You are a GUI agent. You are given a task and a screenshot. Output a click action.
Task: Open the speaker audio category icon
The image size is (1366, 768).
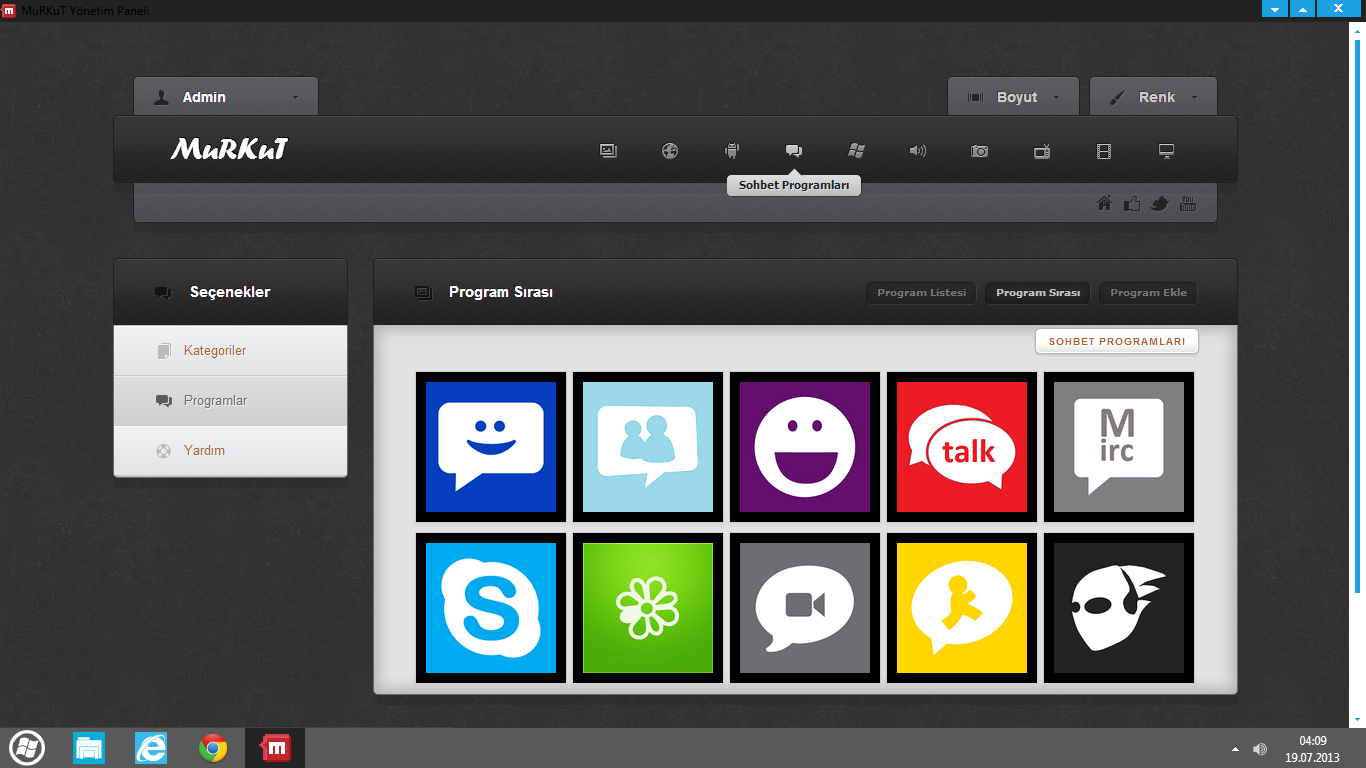pyautogui.click(x=918, y=151)
